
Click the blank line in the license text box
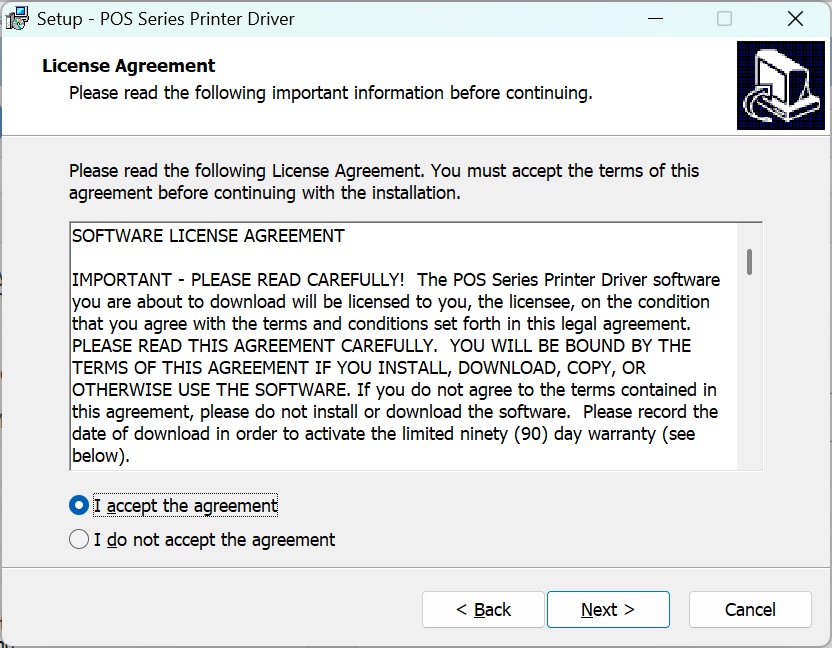coord(300,258)
